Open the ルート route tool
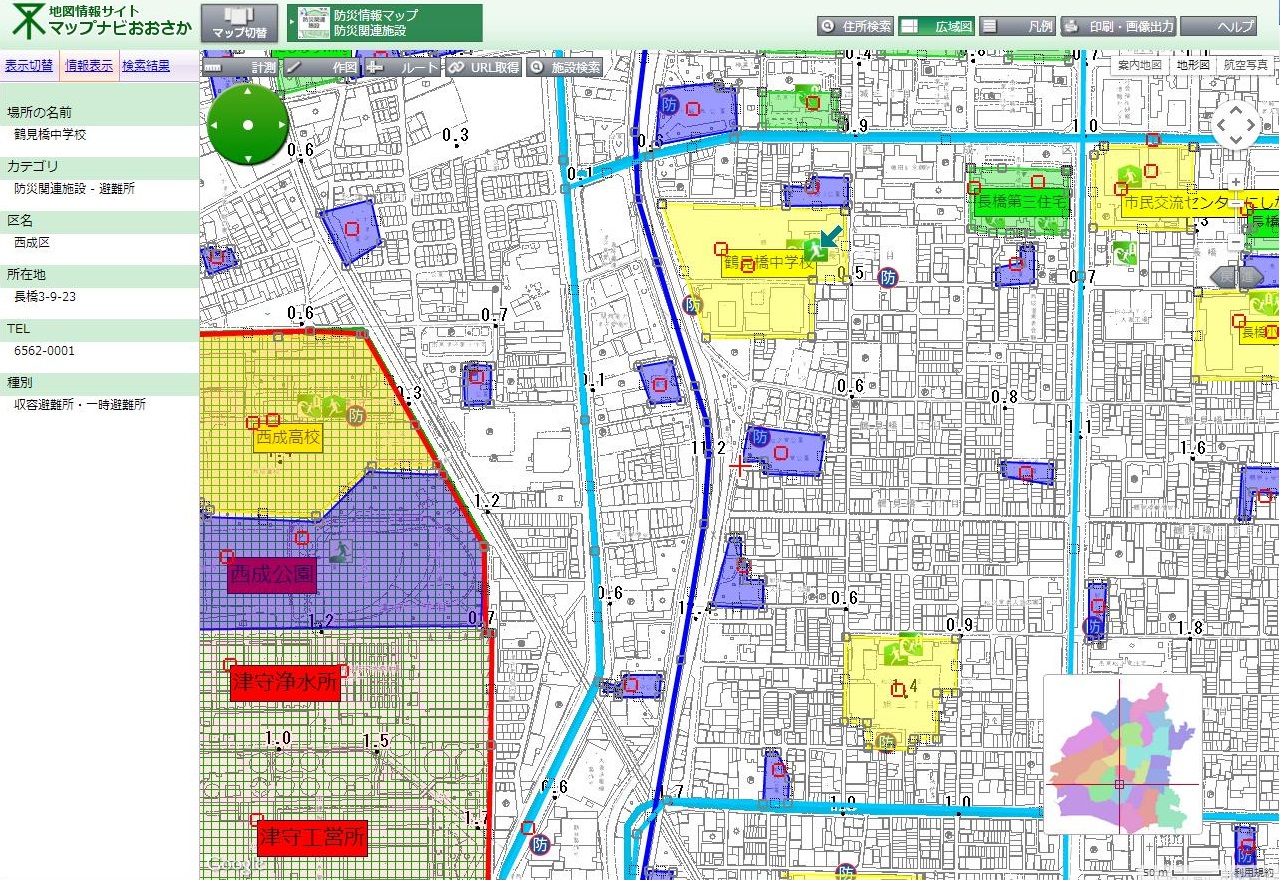 coord(403,67)
